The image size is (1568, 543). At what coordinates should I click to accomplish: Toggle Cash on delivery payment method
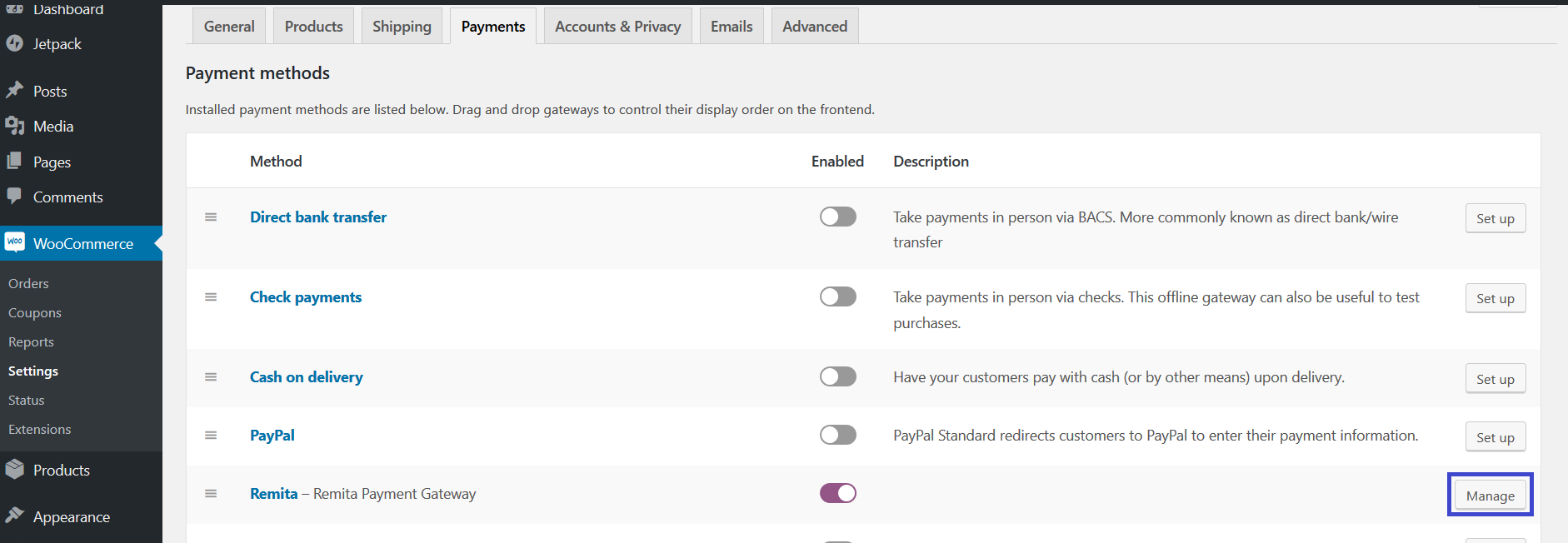click(837, 376)
